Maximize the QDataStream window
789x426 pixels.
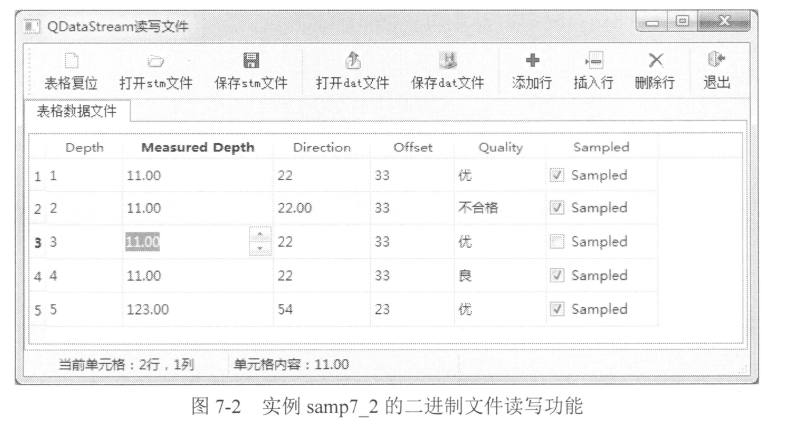[x=682, y=21]
